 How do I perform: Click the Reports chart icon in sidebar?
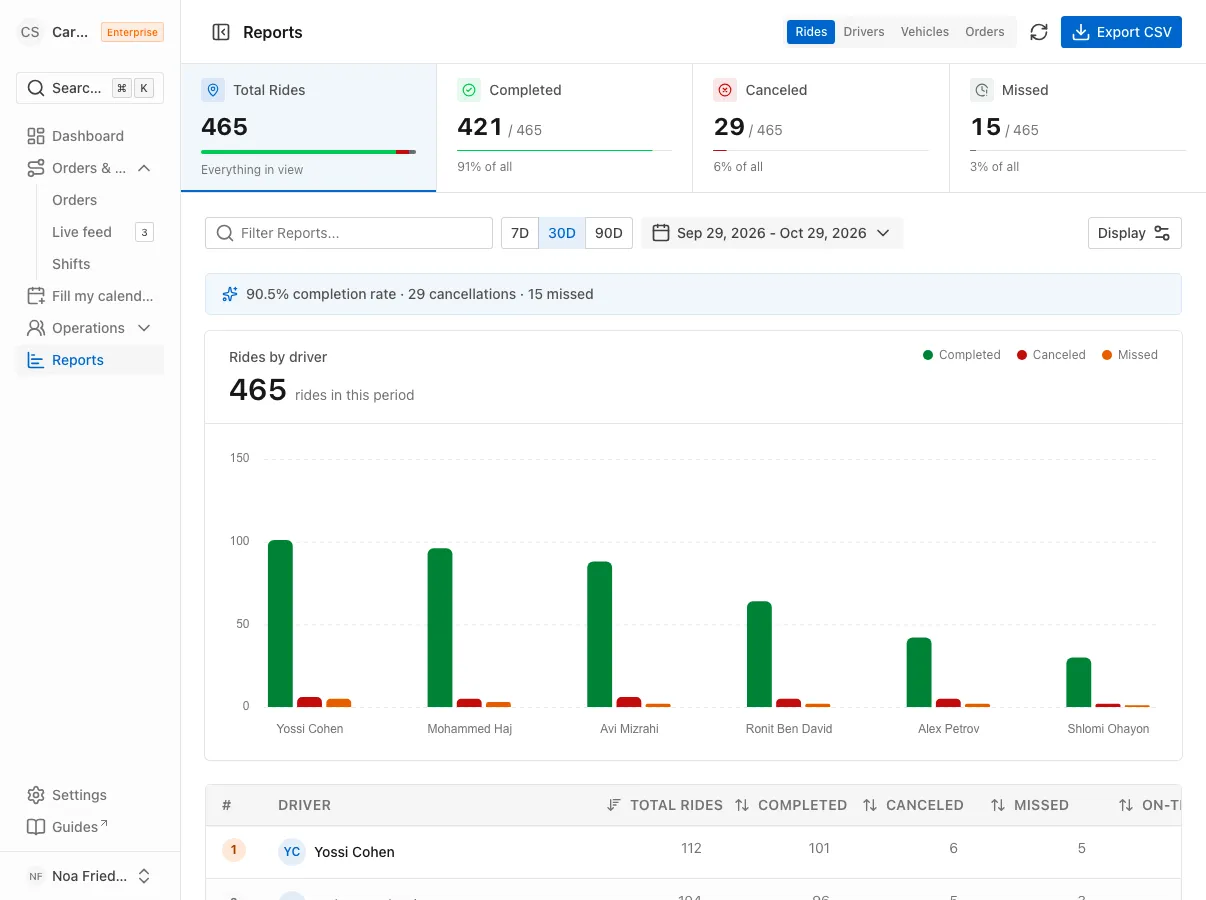click(x=36, y=360)
